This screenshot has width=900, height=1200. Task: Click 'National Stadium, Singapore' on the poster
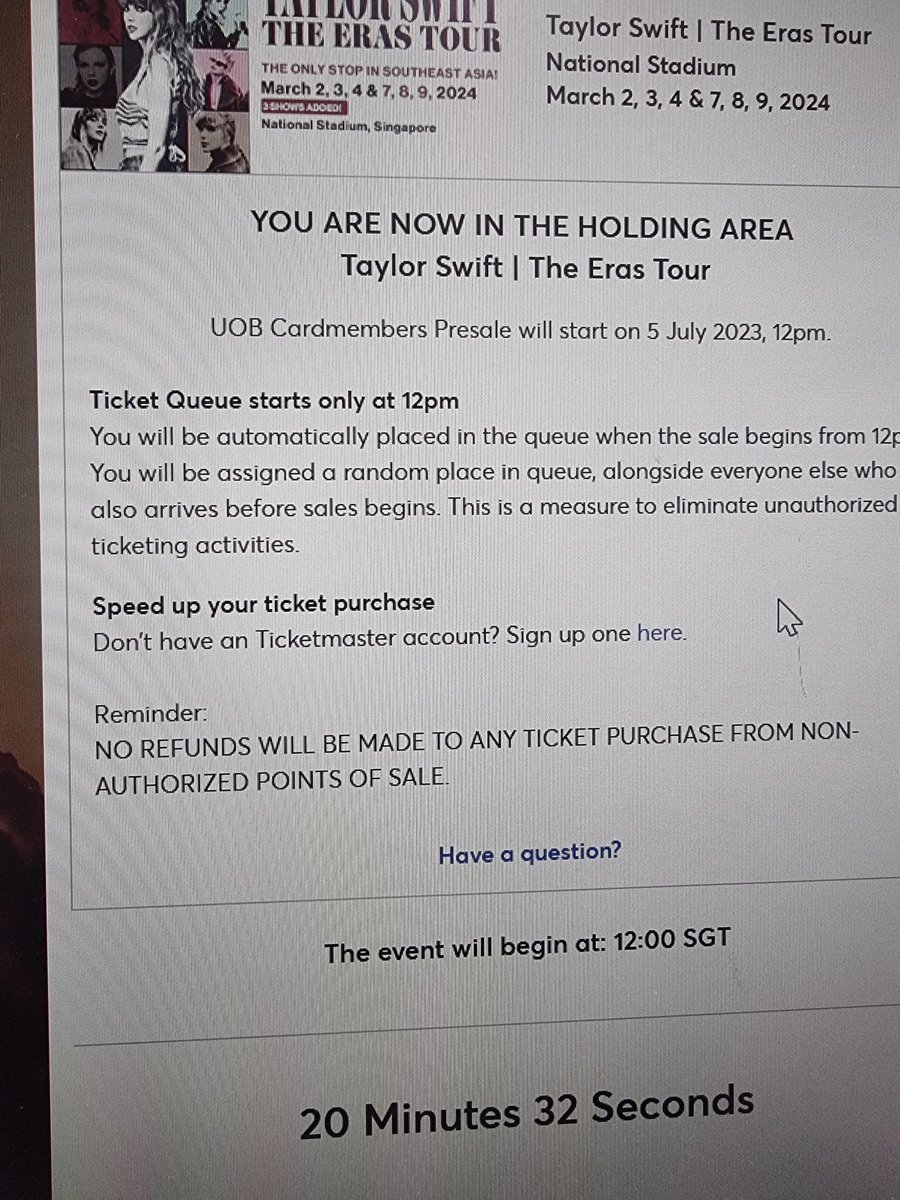click(x=347, y=127)
